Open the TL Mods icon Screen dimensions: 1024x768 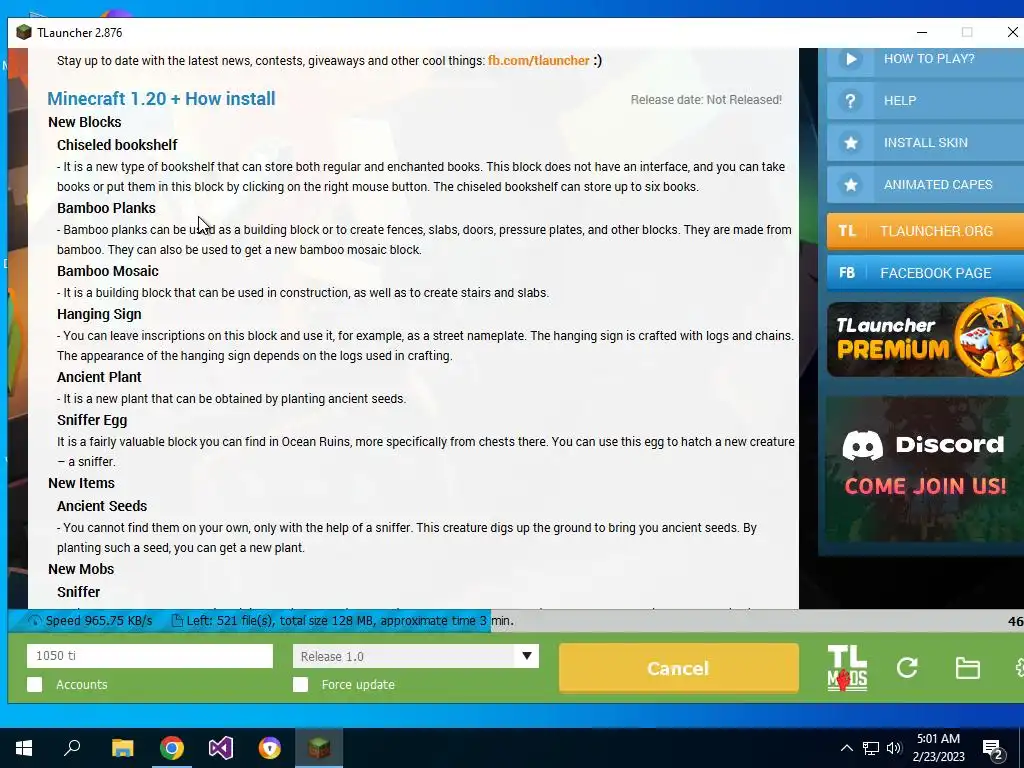click(x=847, y=667)
